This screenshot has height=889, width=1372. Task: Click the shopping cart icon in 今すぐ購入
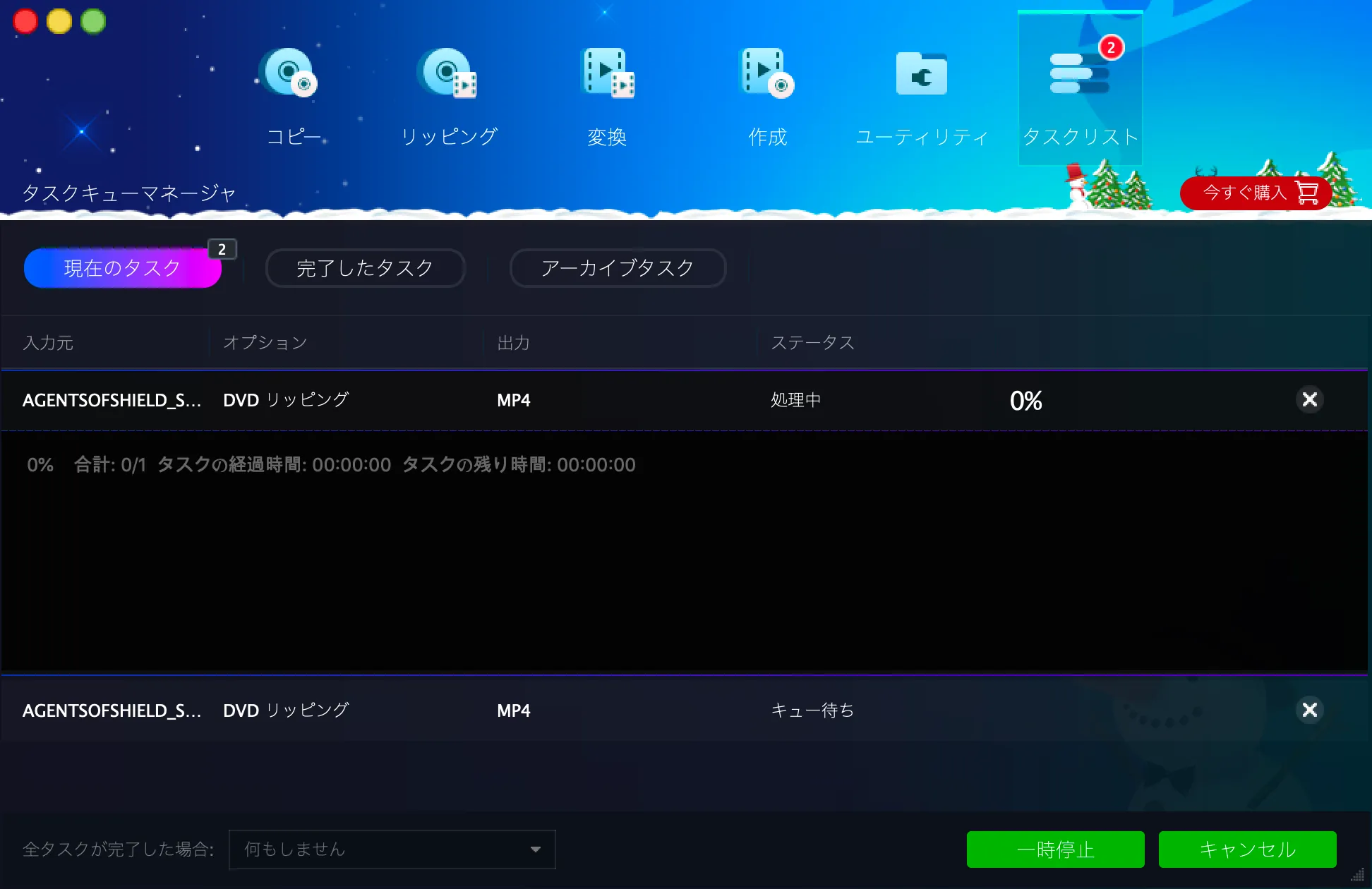pyautogui.click(x=1307, y=192)
